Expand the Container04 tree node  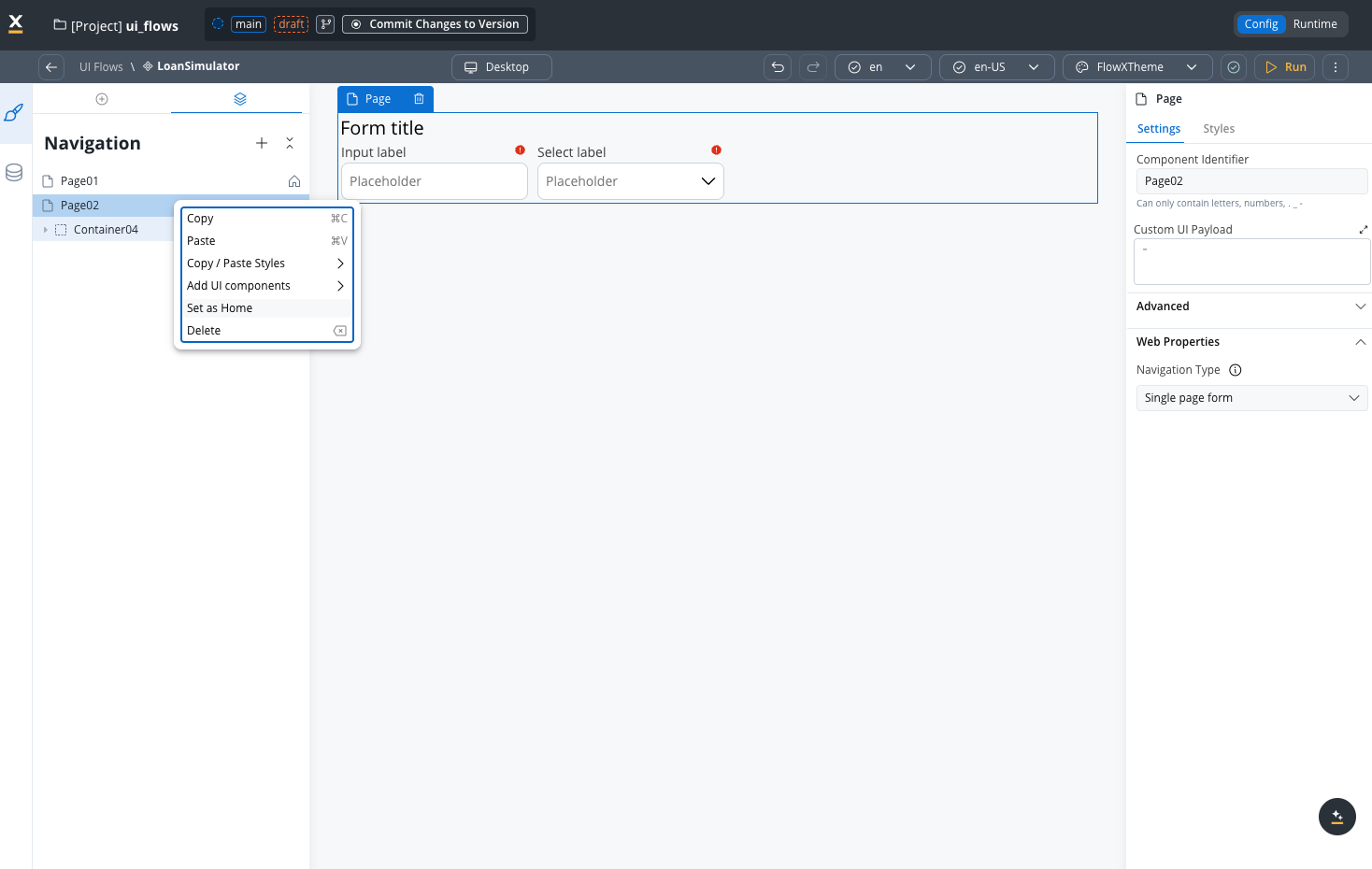45,230
